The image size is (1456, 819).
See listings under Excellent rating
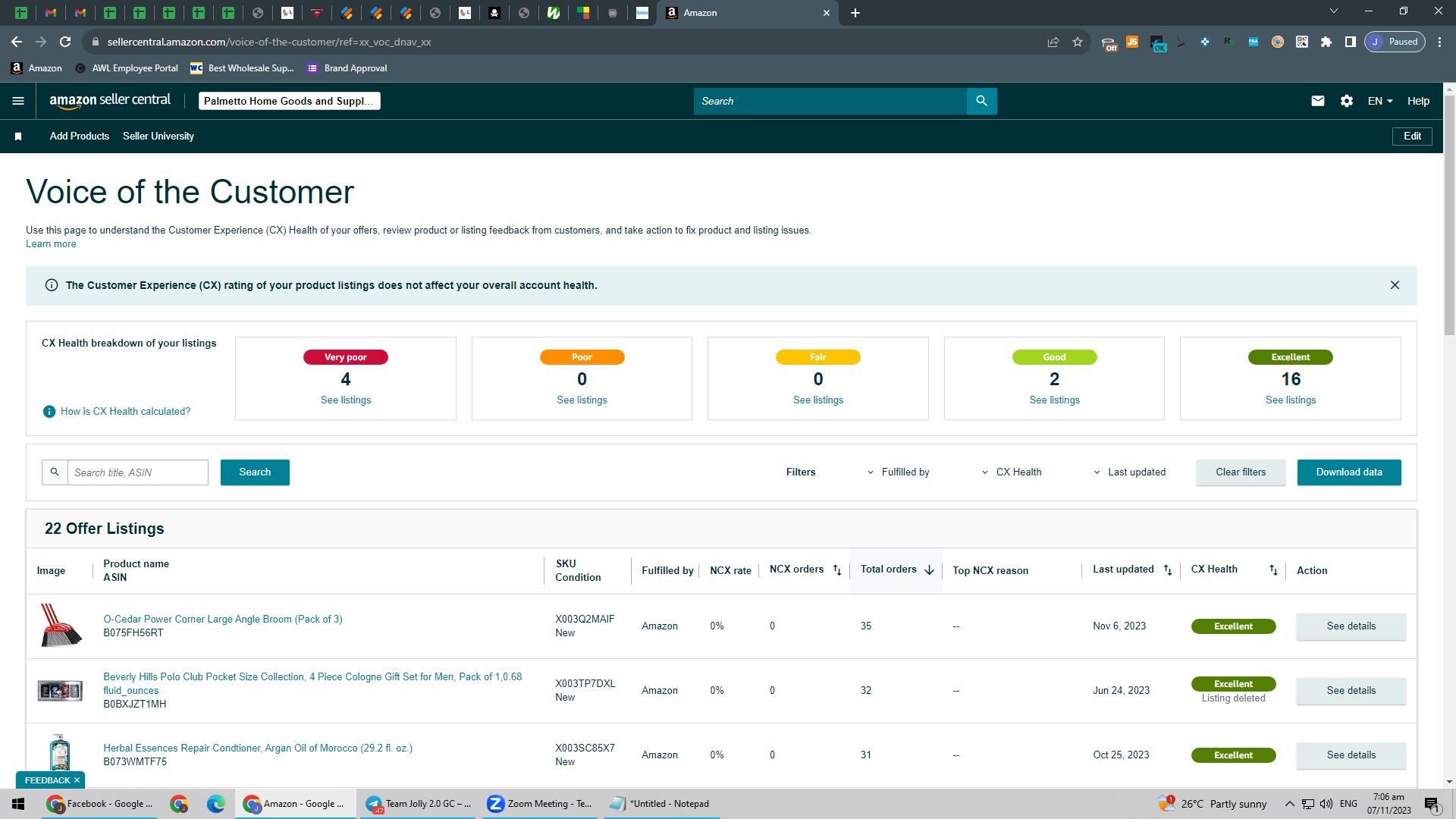[1291, 400]
